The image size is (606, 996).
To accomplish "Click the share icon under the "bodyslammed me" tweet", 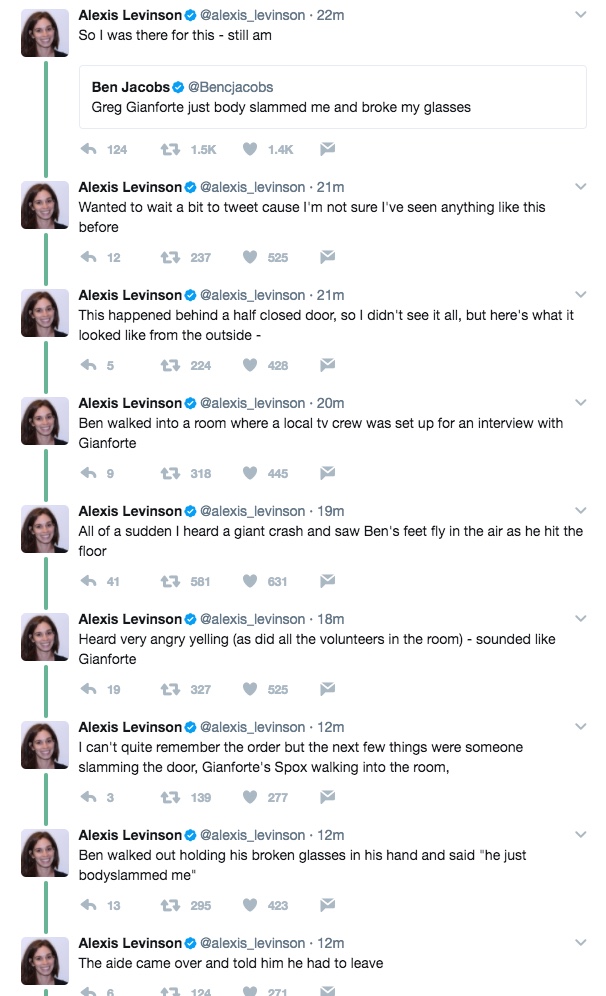I will click(x=328, y=905).
